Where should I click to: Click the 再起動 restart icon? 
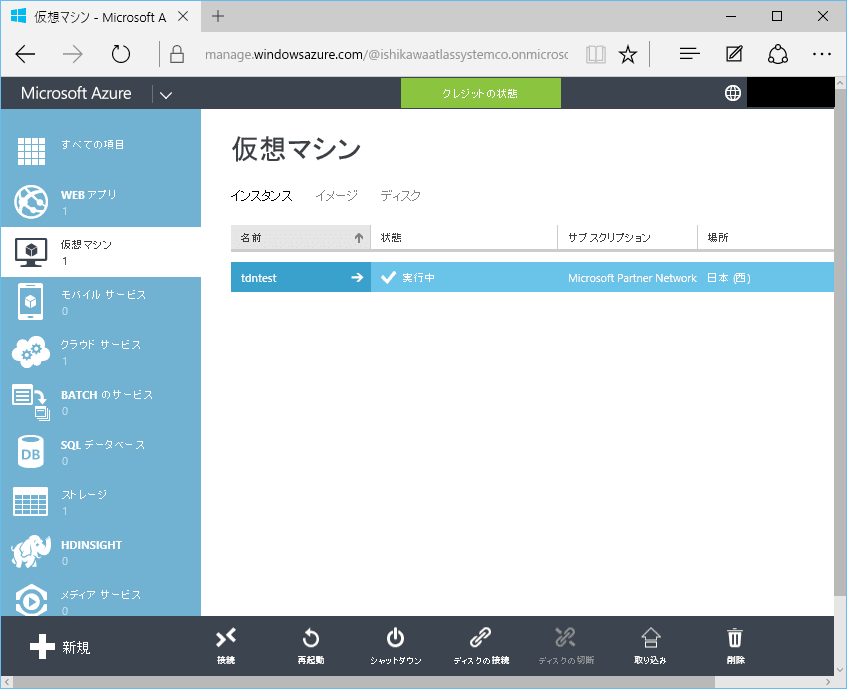coord(311,638)
